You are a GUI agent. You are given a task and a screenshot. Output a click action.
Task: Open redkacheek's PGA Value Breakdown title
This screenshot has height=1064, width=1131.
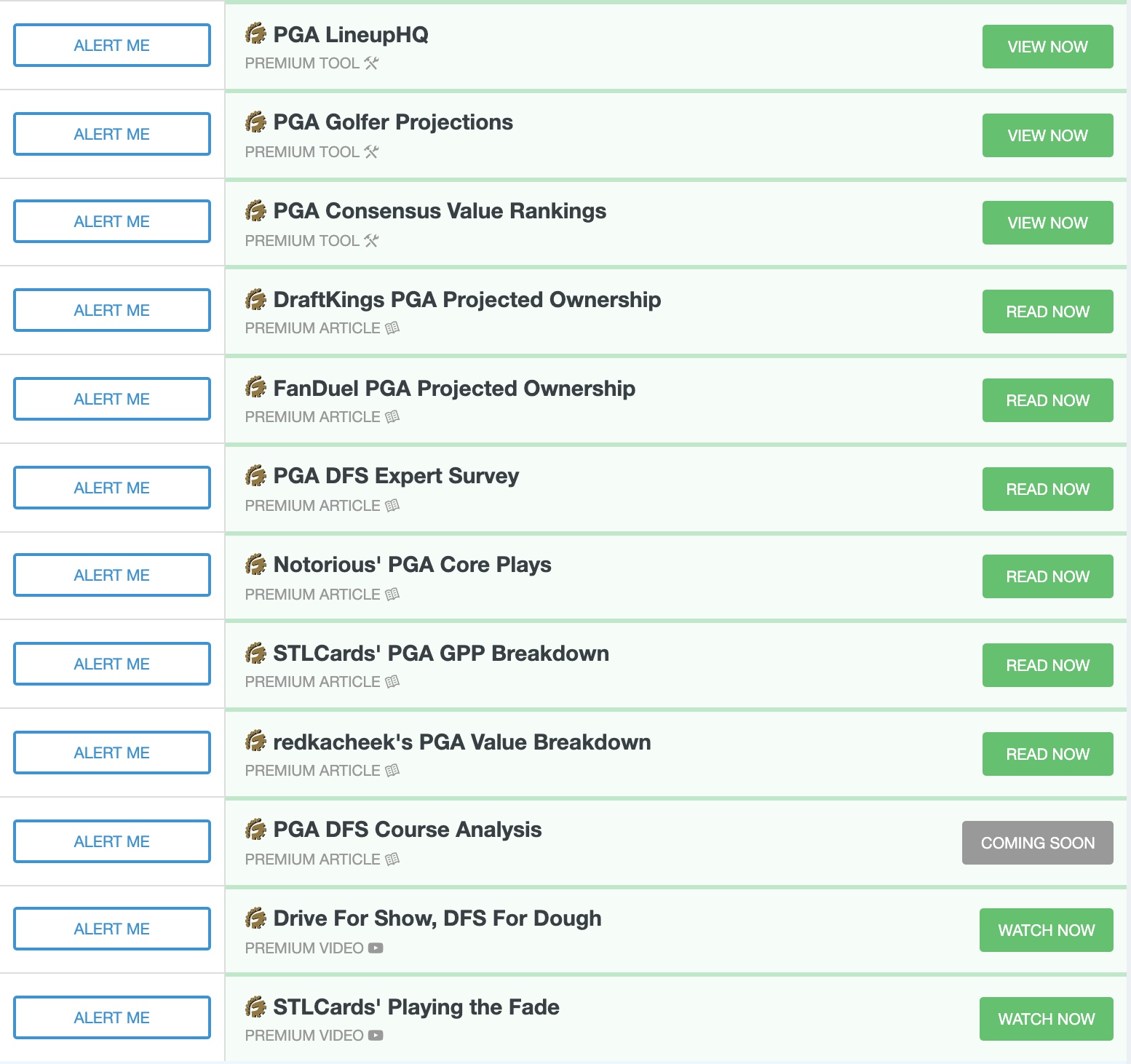coord(462,742)
